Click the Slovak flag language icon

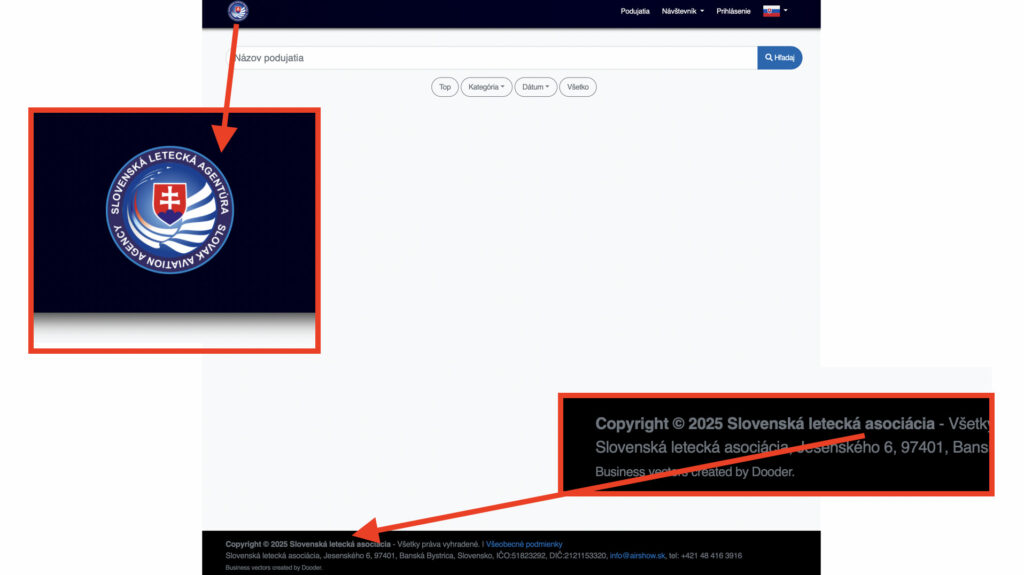[771, 11]
